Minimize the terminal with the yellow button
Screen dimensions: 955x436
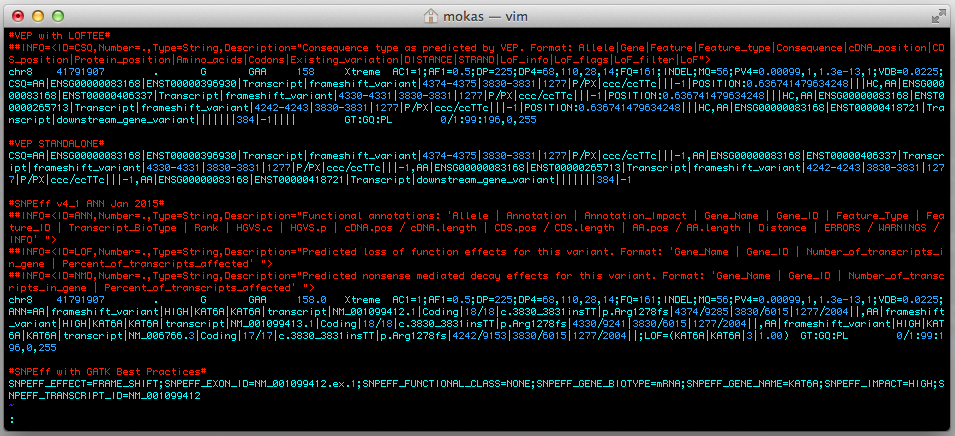tap(38, 16)
